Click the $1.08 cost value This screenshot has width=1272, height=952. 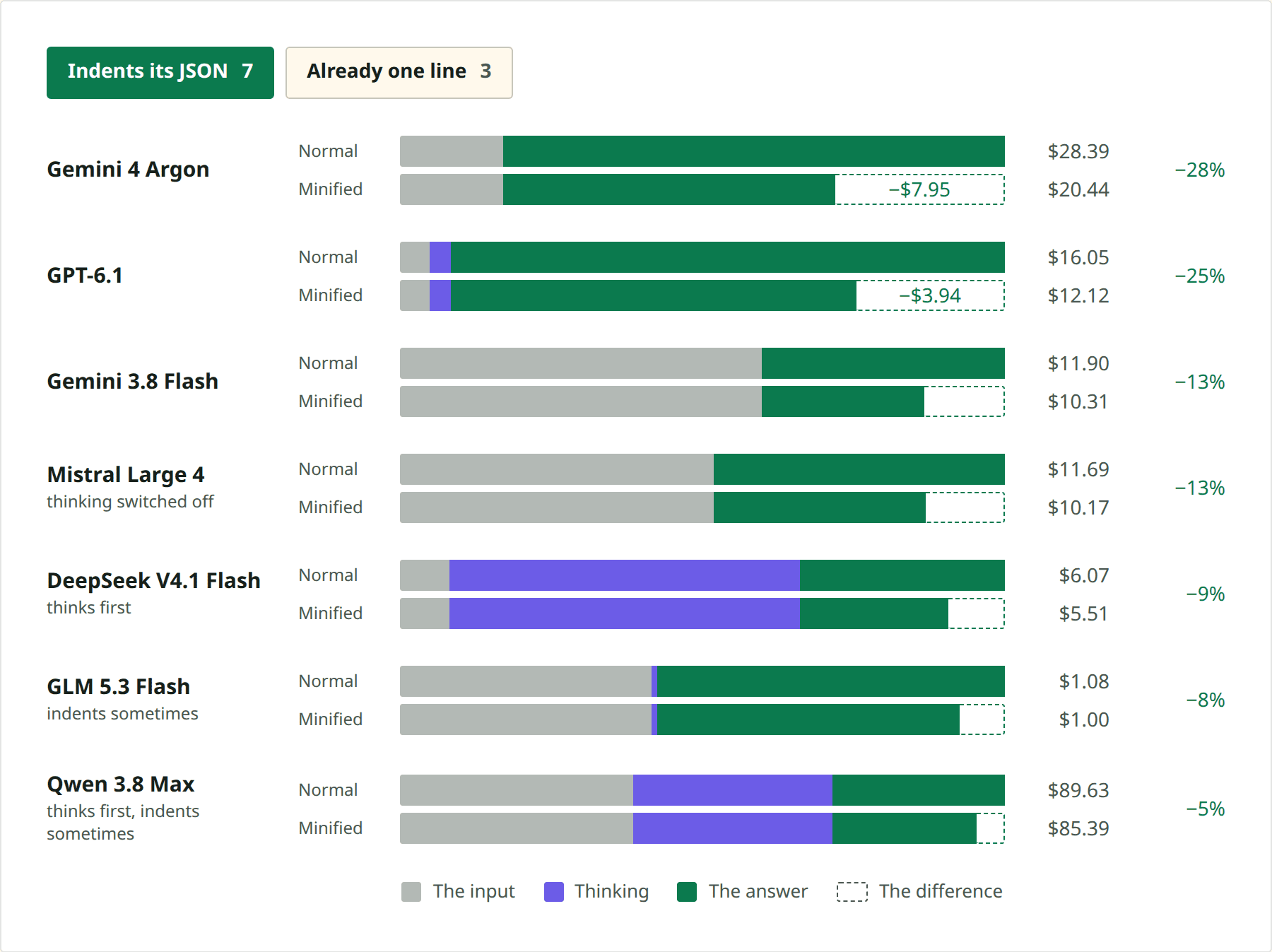pyautogui.click(x=1084, y=681)
